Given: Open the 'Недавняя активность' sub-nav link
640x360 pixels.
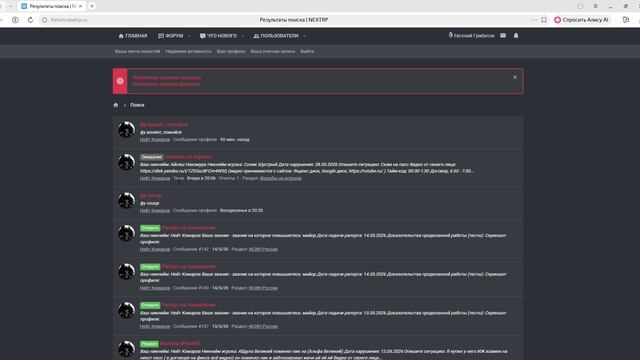Looking at the screenshot, I should pyautogui.click(x=189, y=51).
